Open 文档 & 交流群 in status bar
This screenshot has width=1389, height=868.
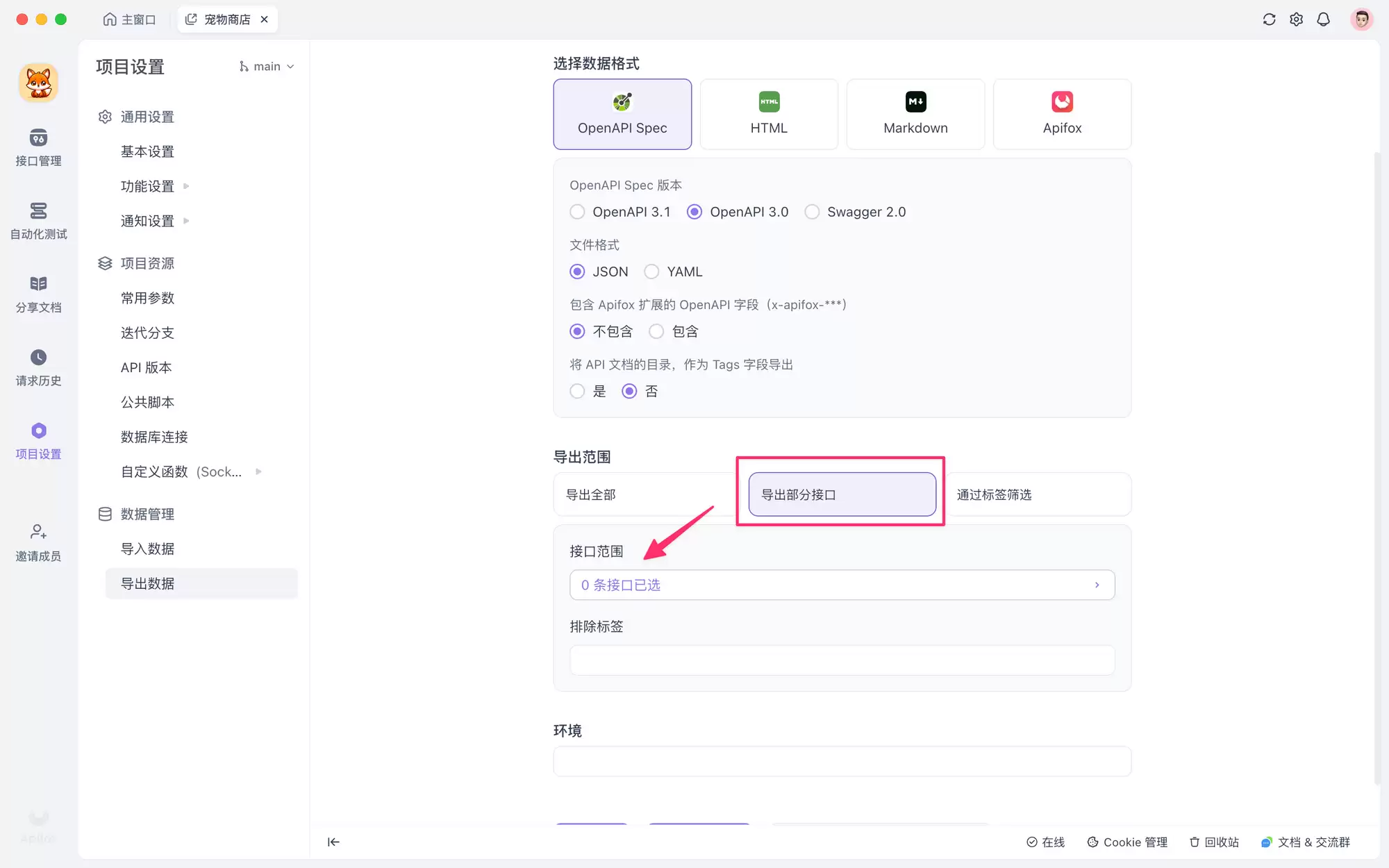1306,842
